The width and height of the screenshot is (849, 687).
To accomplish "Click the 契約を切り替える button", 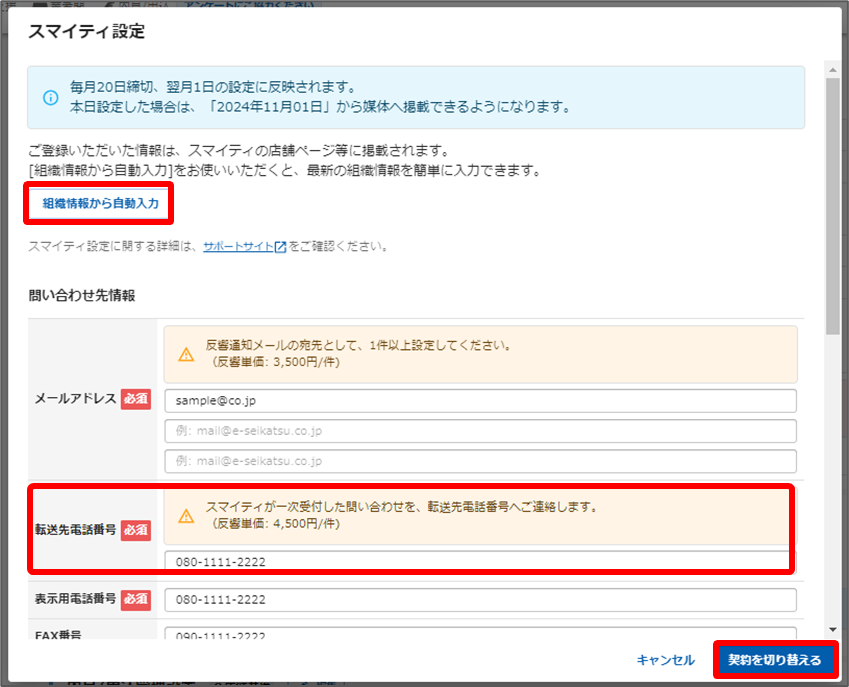I will pyautogui.click(x=775, y=660).
